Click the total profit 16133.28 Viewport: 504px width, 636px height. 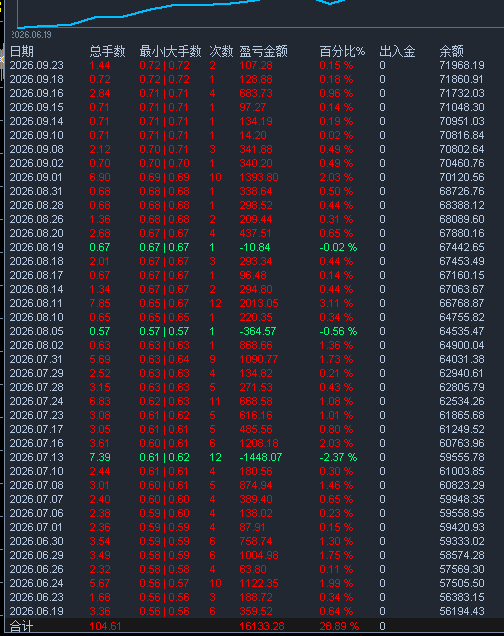[262, 626]
